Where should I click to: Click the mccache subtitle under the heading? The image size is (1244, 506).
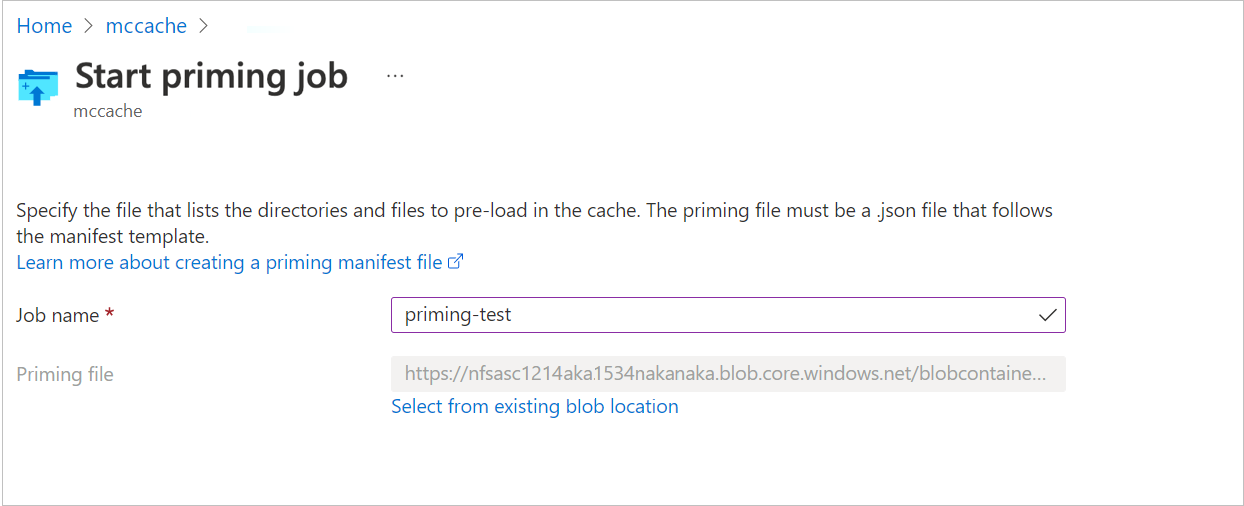(x=108, y=111)
